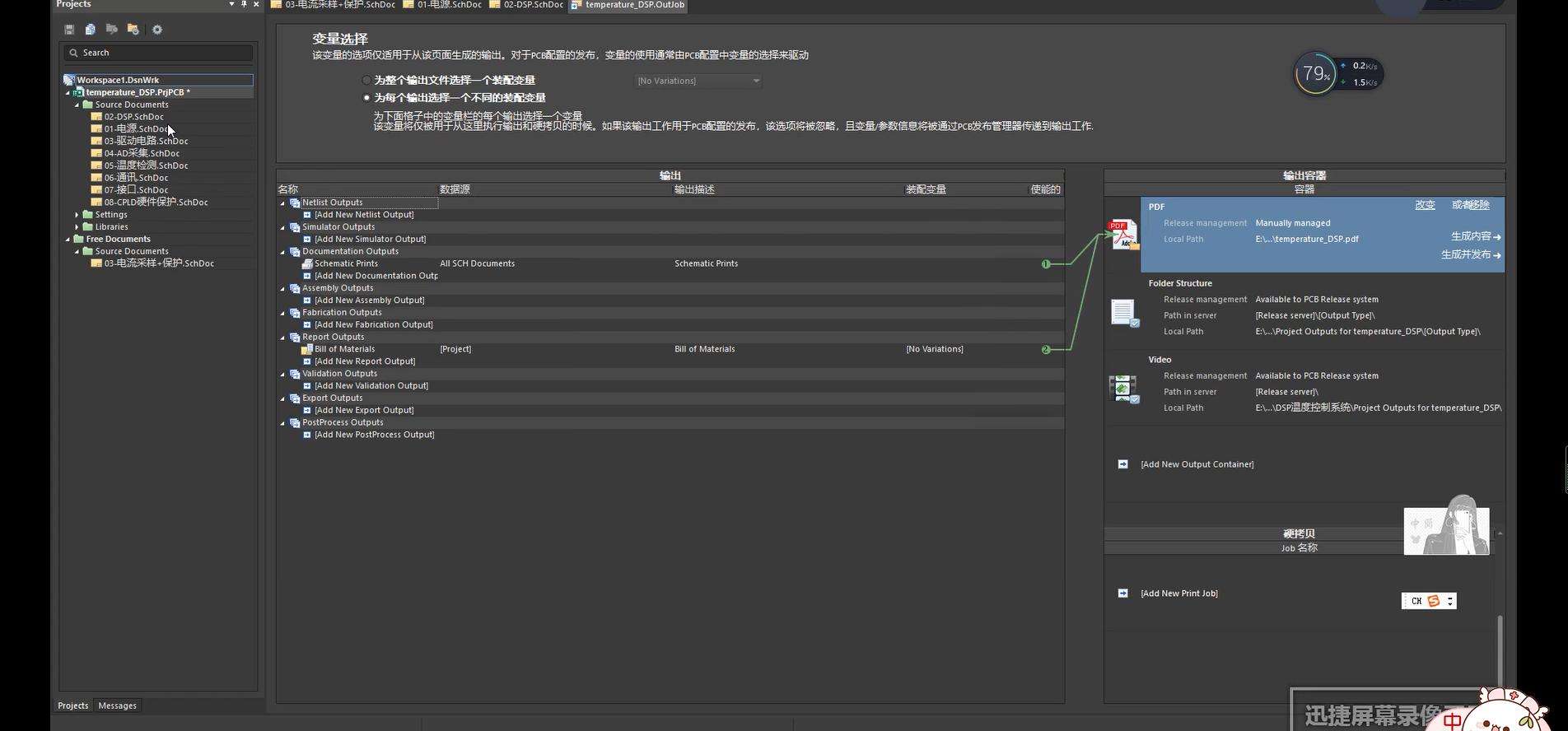Switch to 02-DSP.SchDoc document tab
Screen dimensions: 1568x731
click(526, 5)
